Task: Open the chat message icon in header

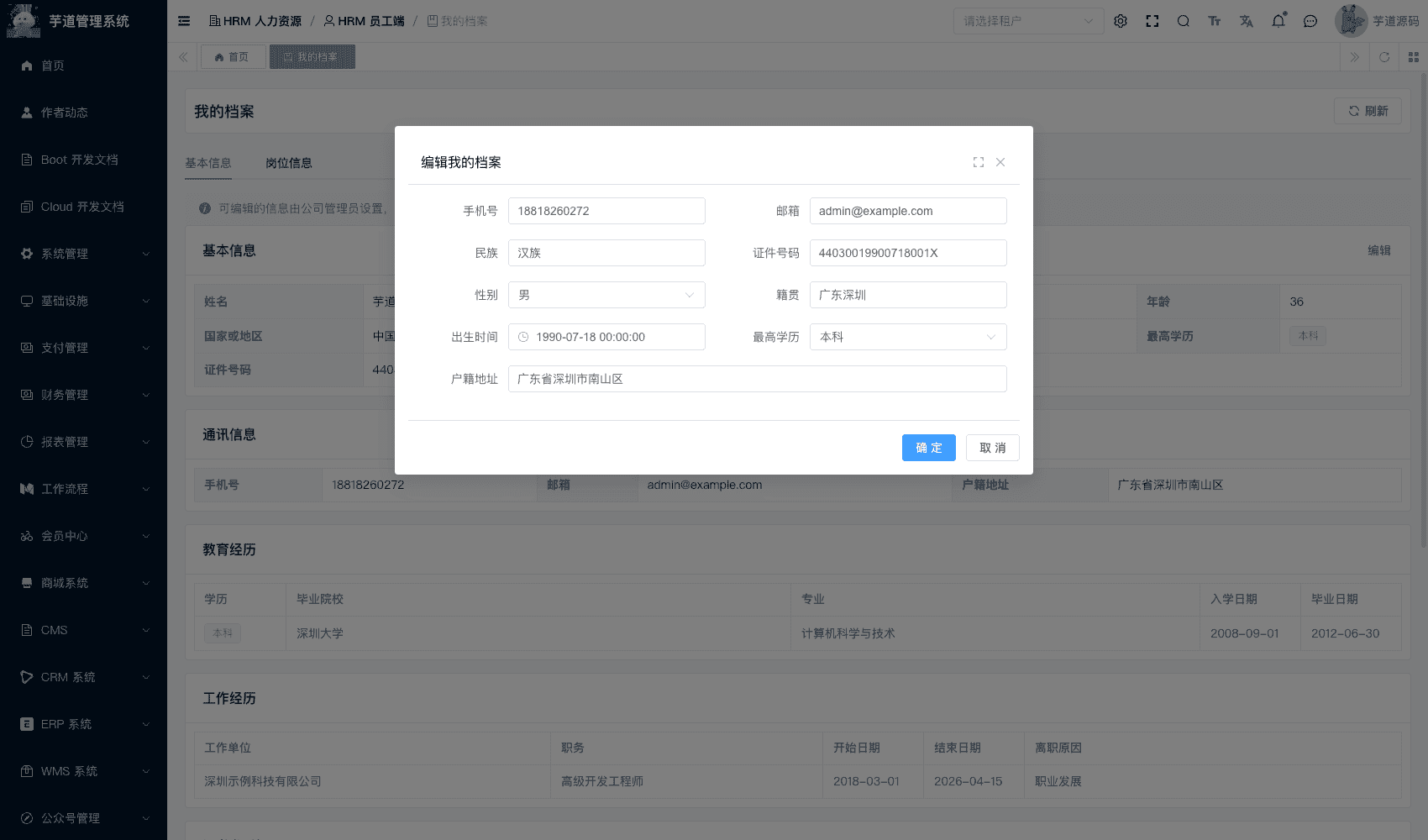Action: (1310, 21)
